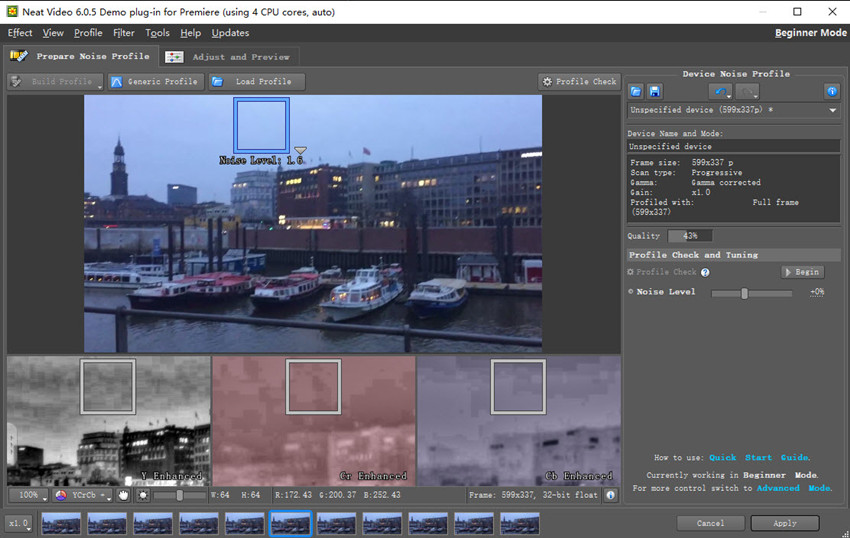This screenshot has height=538, width=850.
Task: Open Device Noise Profile info icon
Action: tap(832, 92)
